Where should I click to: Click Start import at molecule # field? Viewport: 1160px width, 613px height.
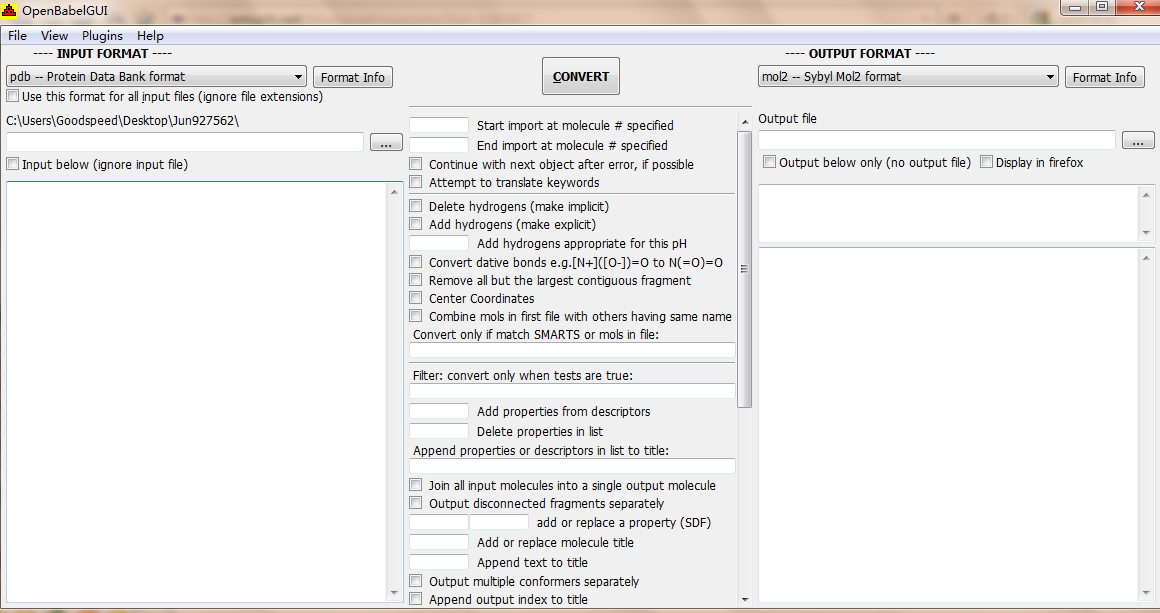[x=439, y=125]
